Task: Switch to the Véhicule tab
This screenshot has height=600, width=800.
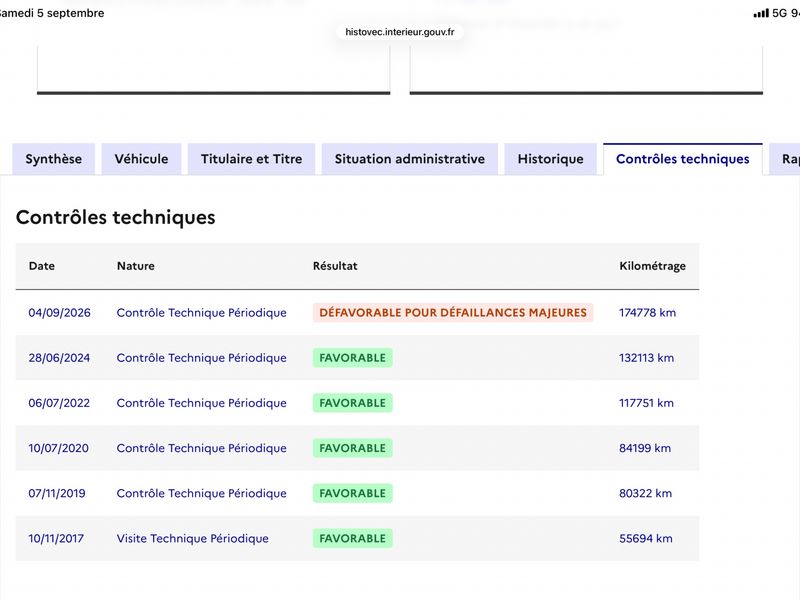Action: tap(141, 159)
